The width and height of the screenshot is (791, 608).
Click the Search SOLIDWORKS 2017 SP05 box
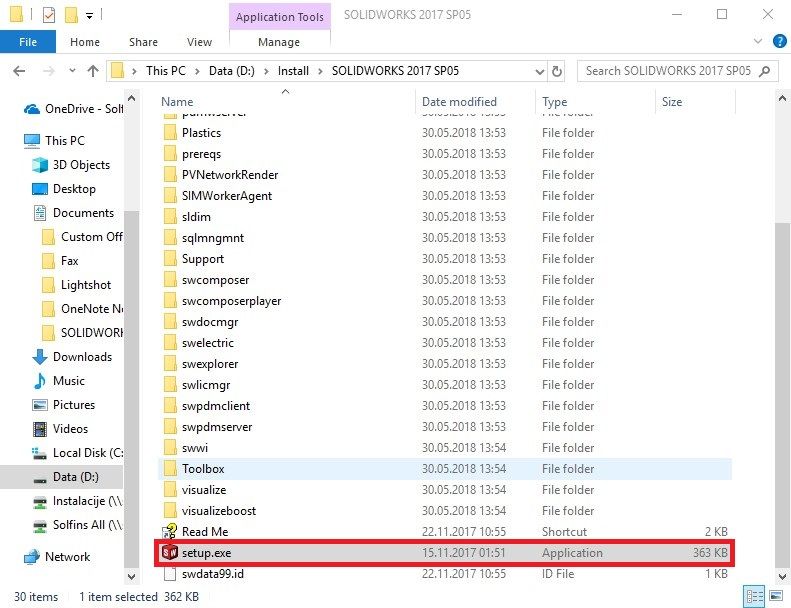pos(667,71)
